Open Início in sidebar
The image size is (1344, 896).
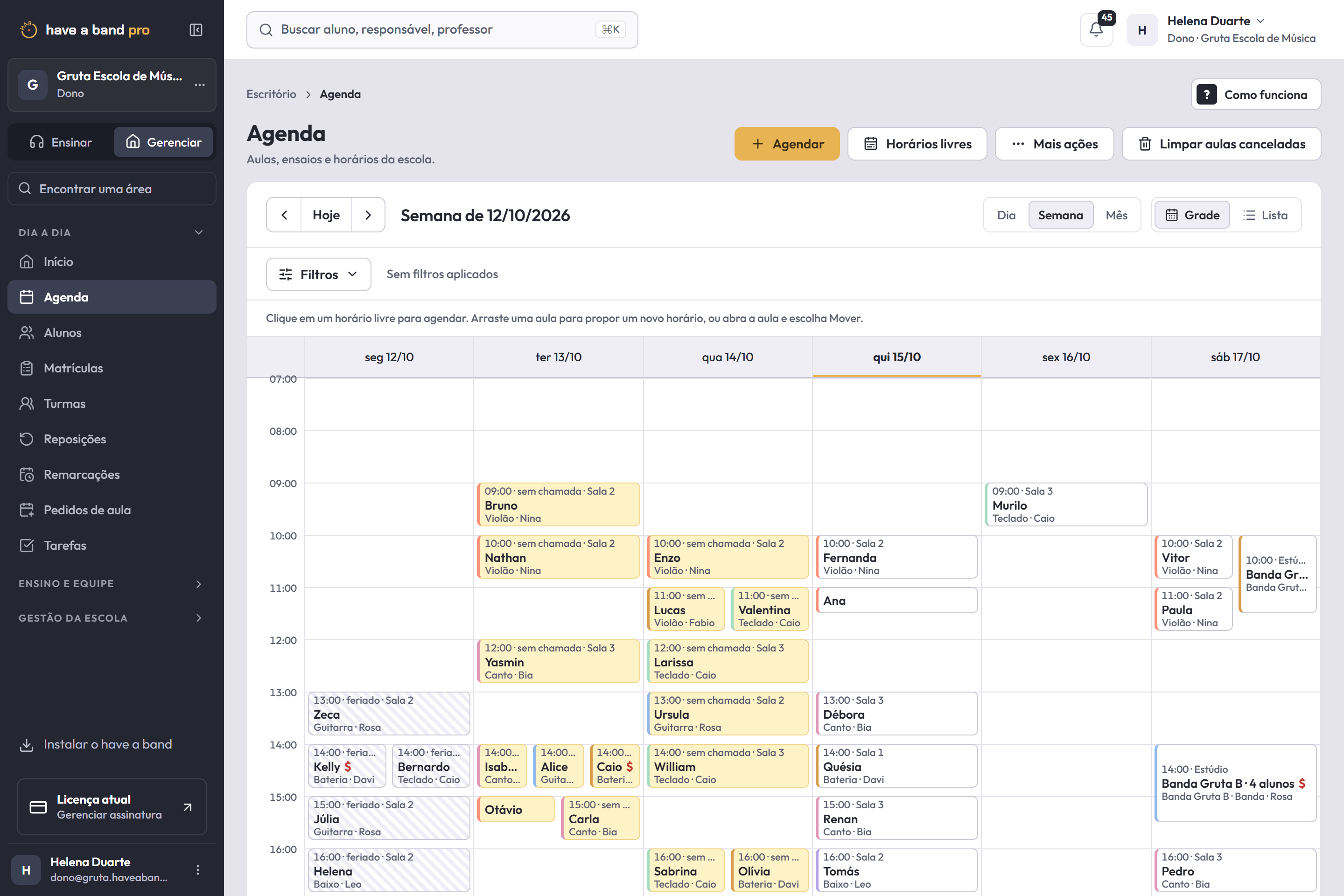click(x=112, y=262)
